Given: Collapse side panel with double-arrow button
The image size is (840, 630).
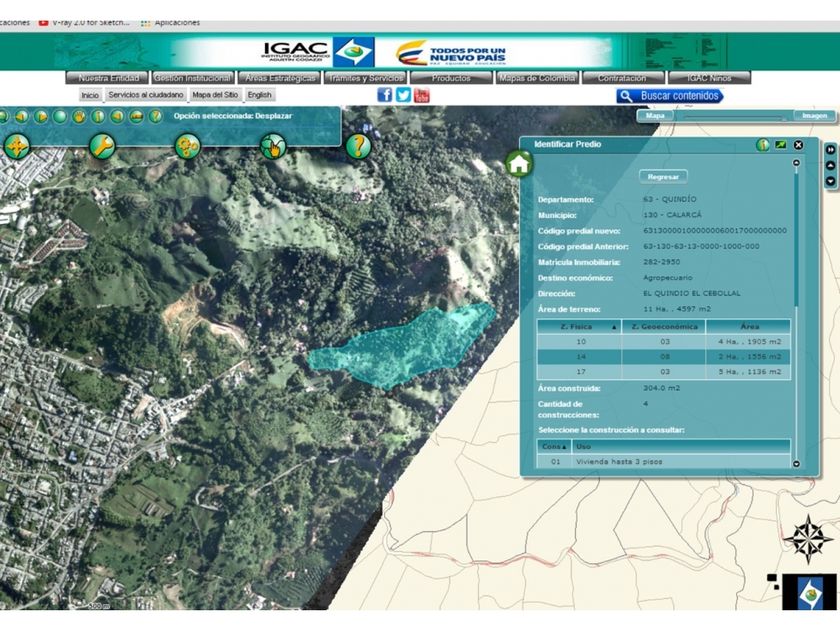Looking at the screenshot, I should coord(829,150).
